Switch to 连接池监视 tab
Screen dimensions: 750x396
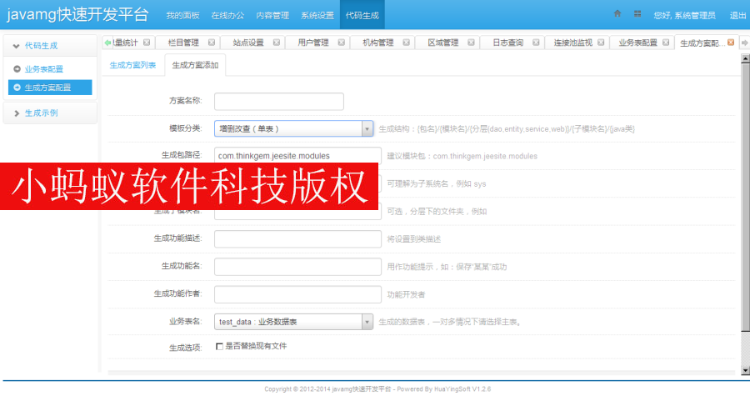pyautogui.click(x=573, y=43)
